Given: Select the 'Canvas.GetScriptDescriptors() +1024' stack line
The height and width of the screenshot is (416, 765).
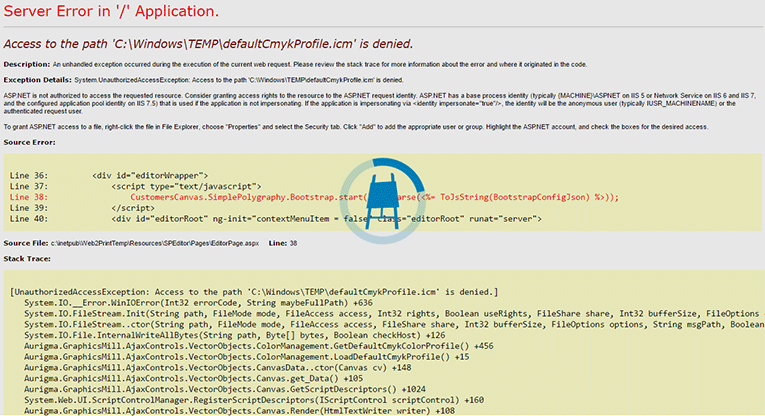Looking at the screenshot, I should point(225,389).
